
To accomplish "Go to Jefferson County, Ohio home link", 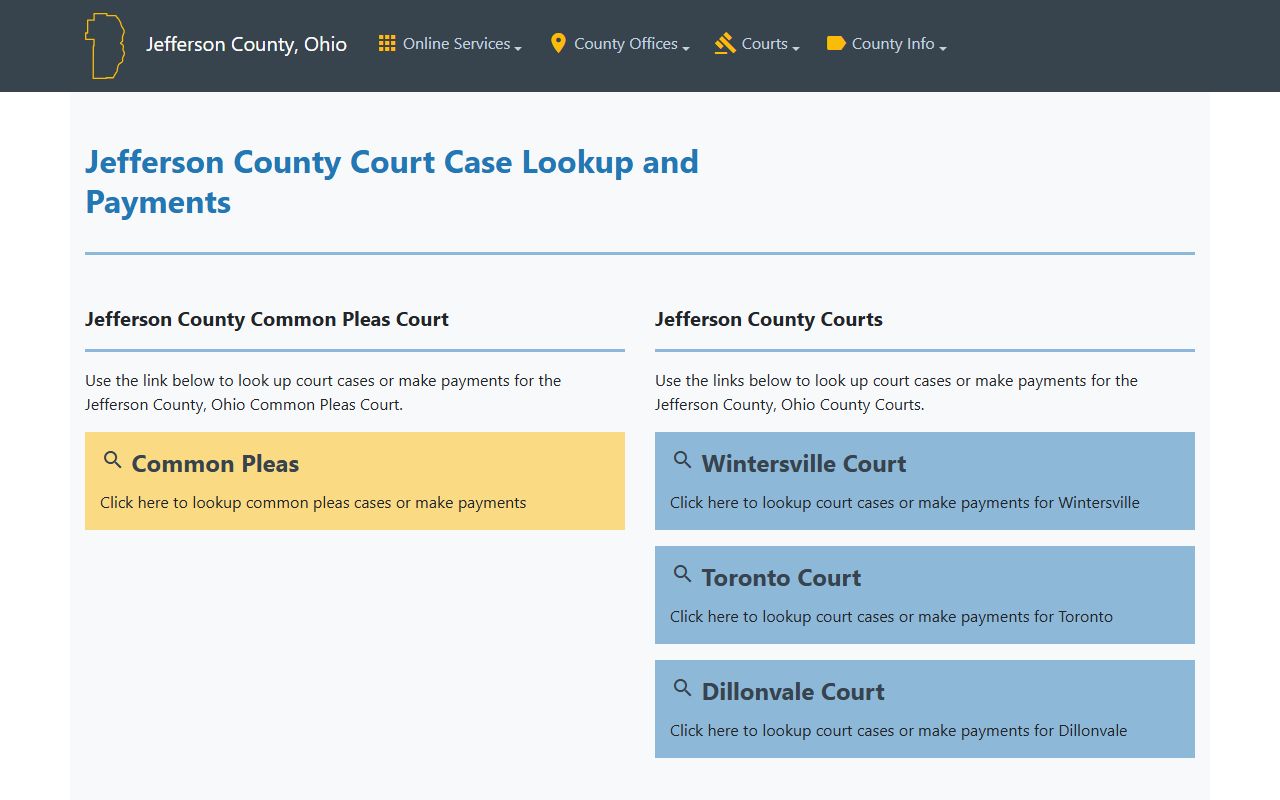I will coord(247,44).
